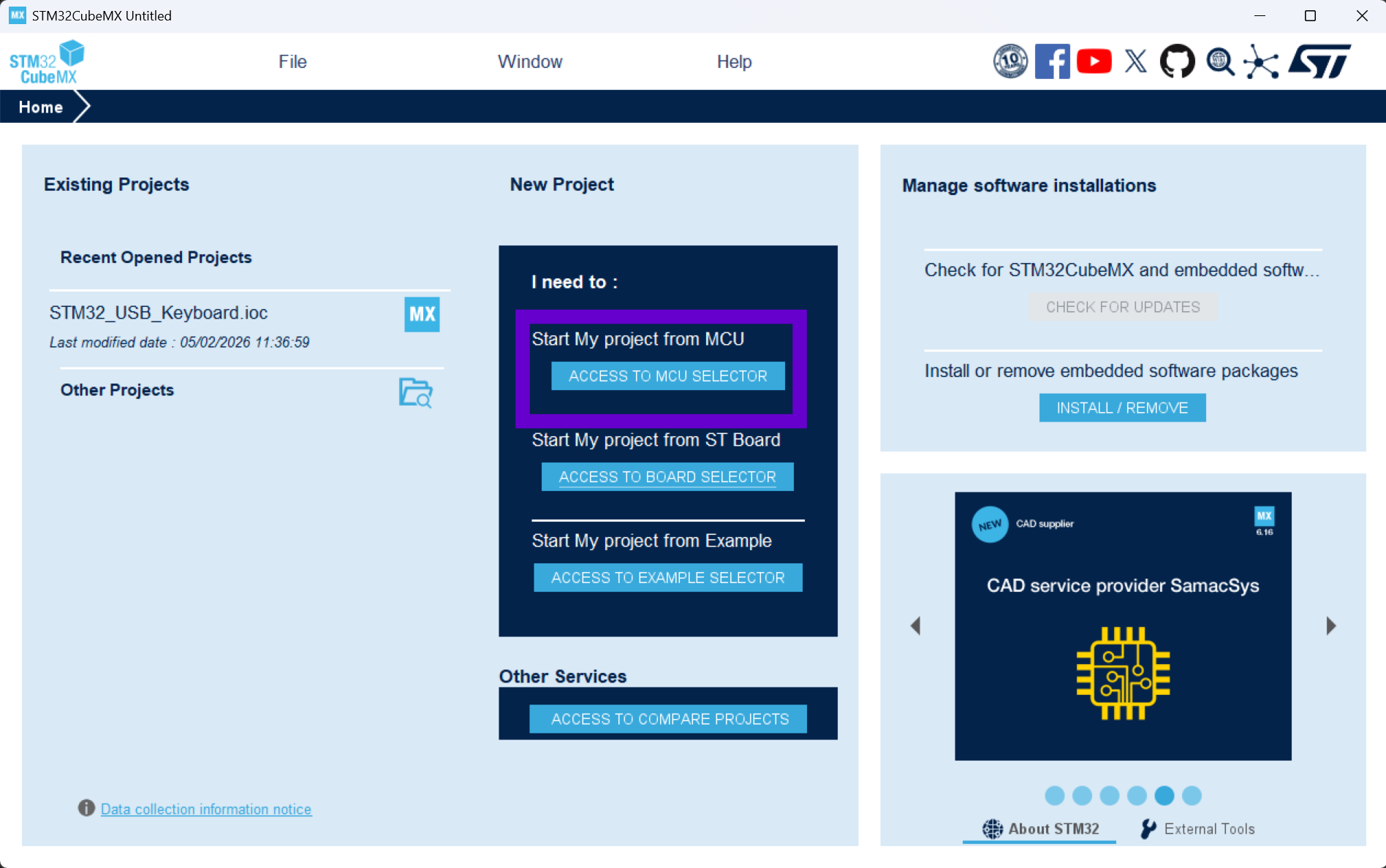Viewport: 1386px width, 868px height.
Task: Open the YouTube icon link
Action: (1094, 61)
